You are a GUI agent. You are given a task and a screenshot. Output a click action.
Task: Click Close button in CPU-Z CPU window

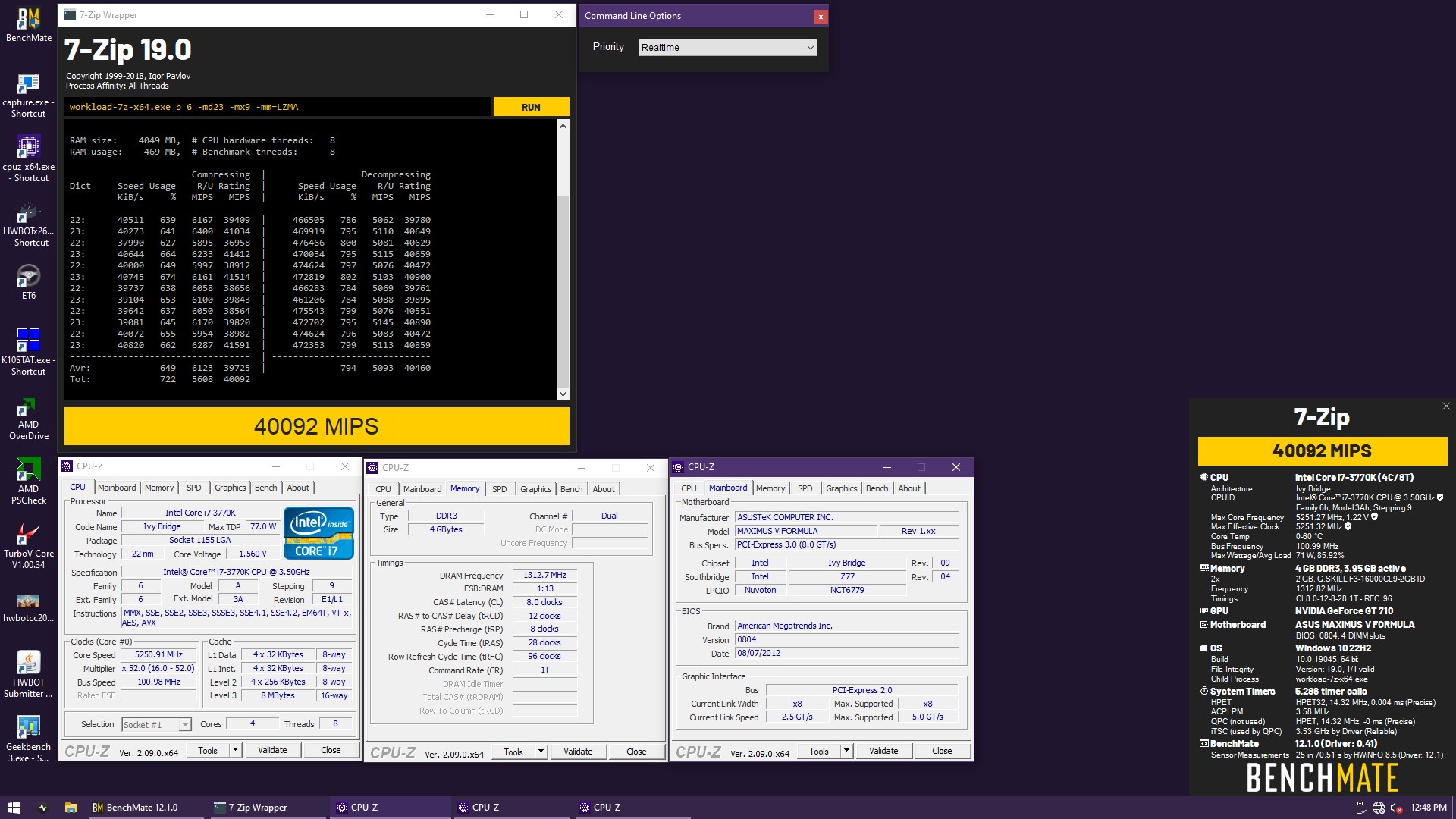(x=331, y=751)
